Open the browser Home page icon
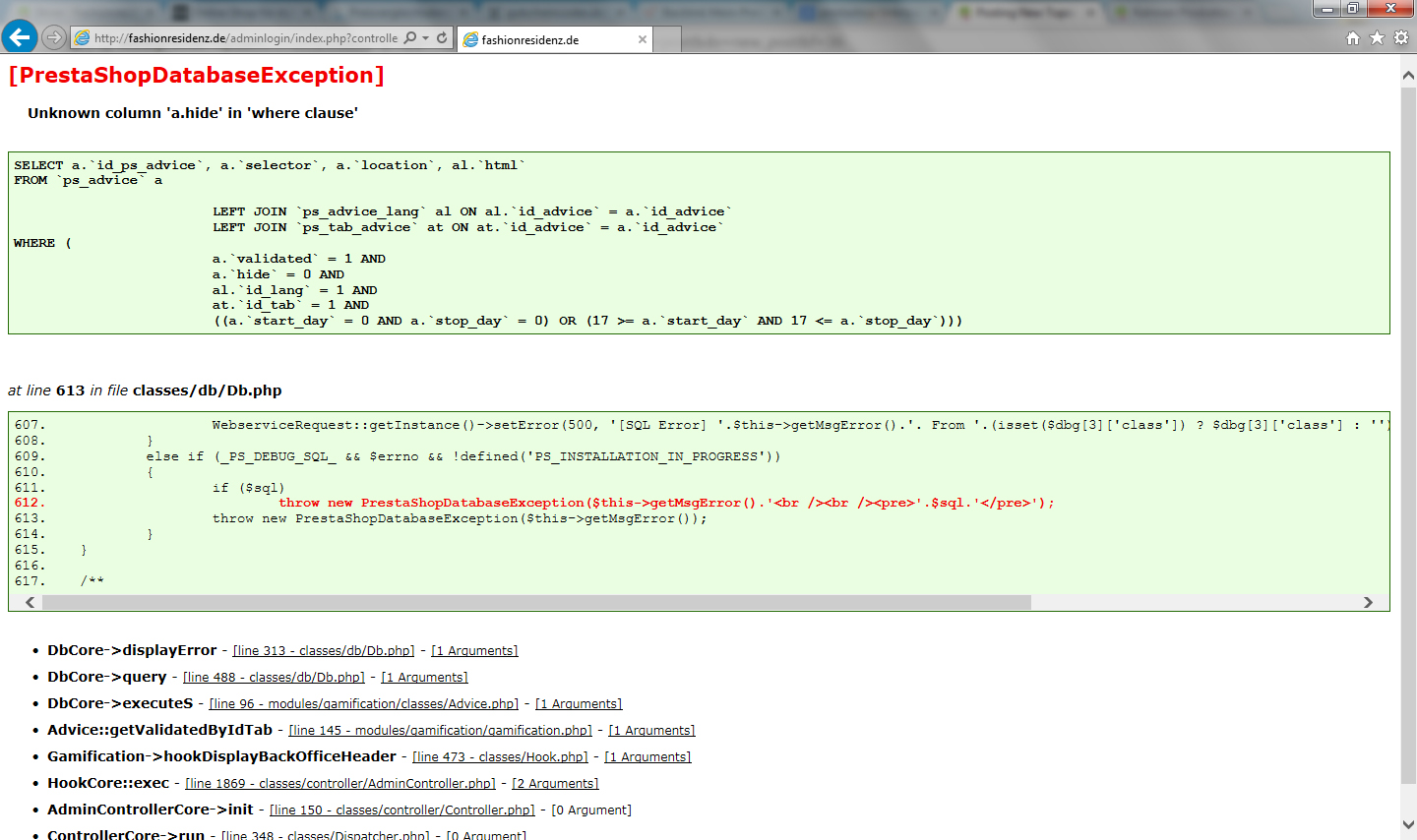This screenshot has width=1417, height=840. click(x=1353, y=37)
